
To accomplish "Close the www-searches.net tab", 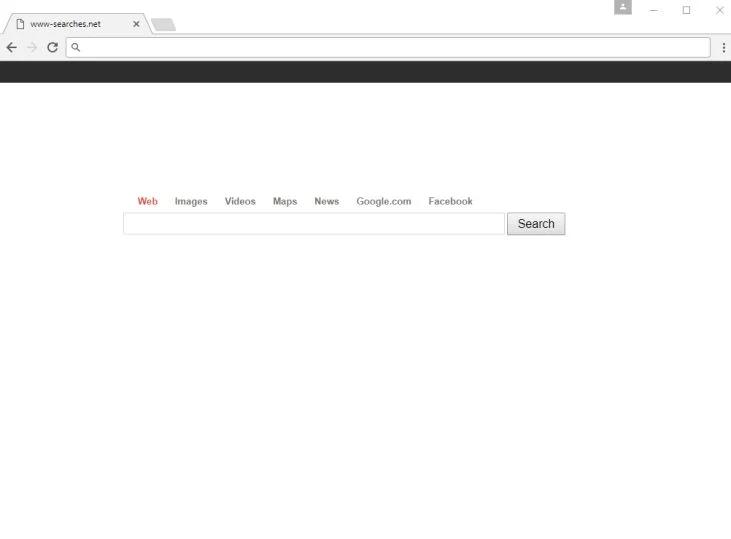I will pyautogui.click(x=136, y=24).
